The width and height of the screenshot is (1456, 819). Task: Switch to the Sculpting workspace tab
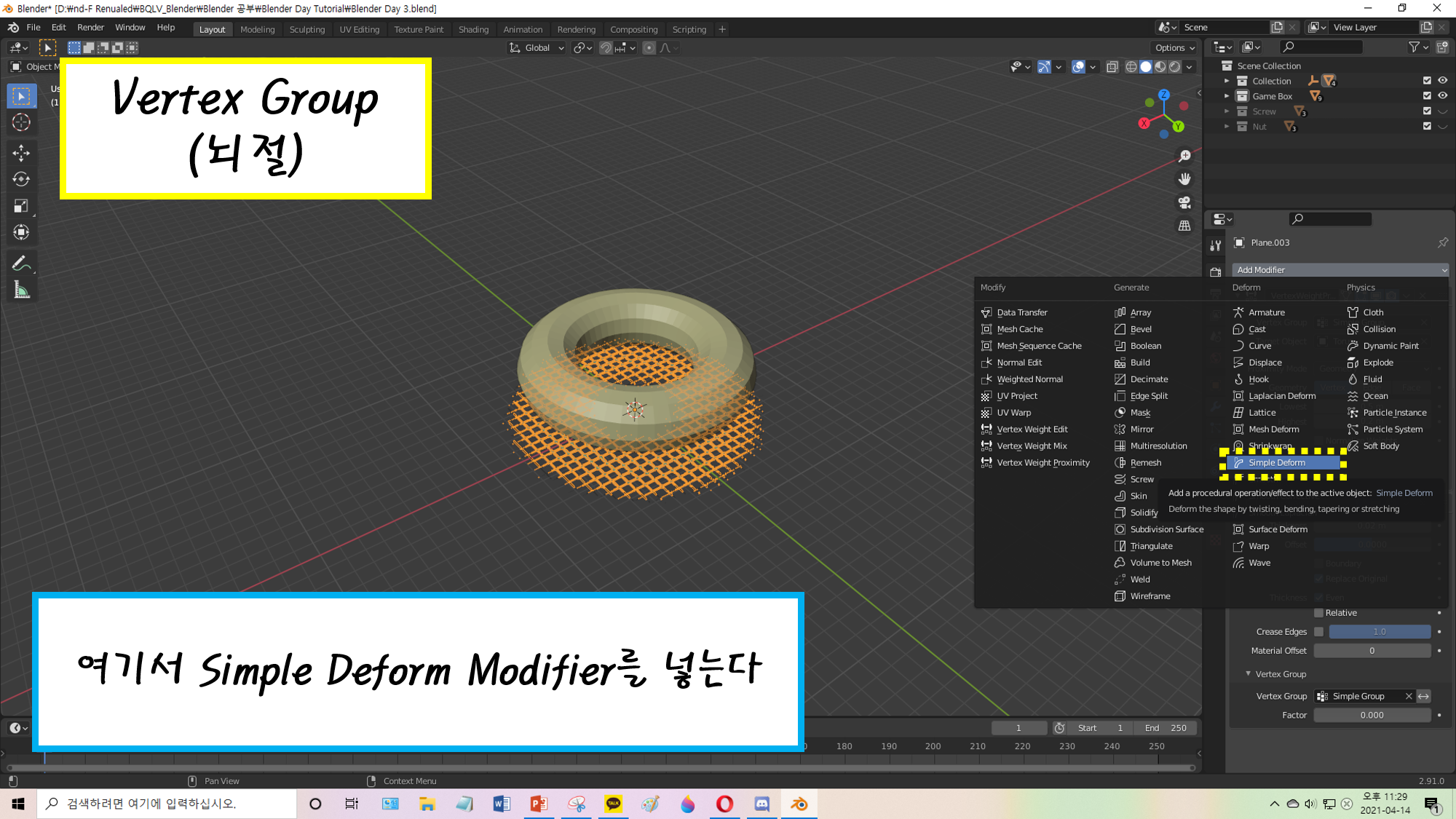(306, 30)
